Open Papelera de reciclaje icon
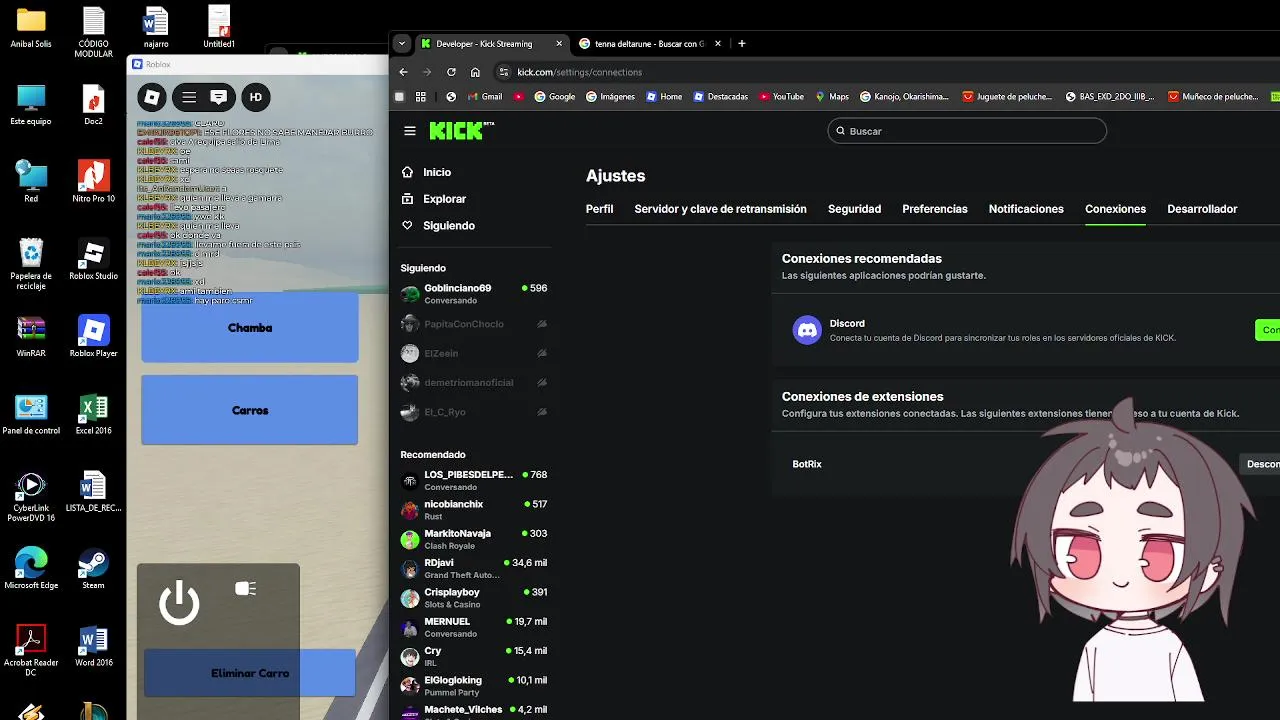Image resolution: width=1280 pixels, height=720 pixels. tap(31, 265)
